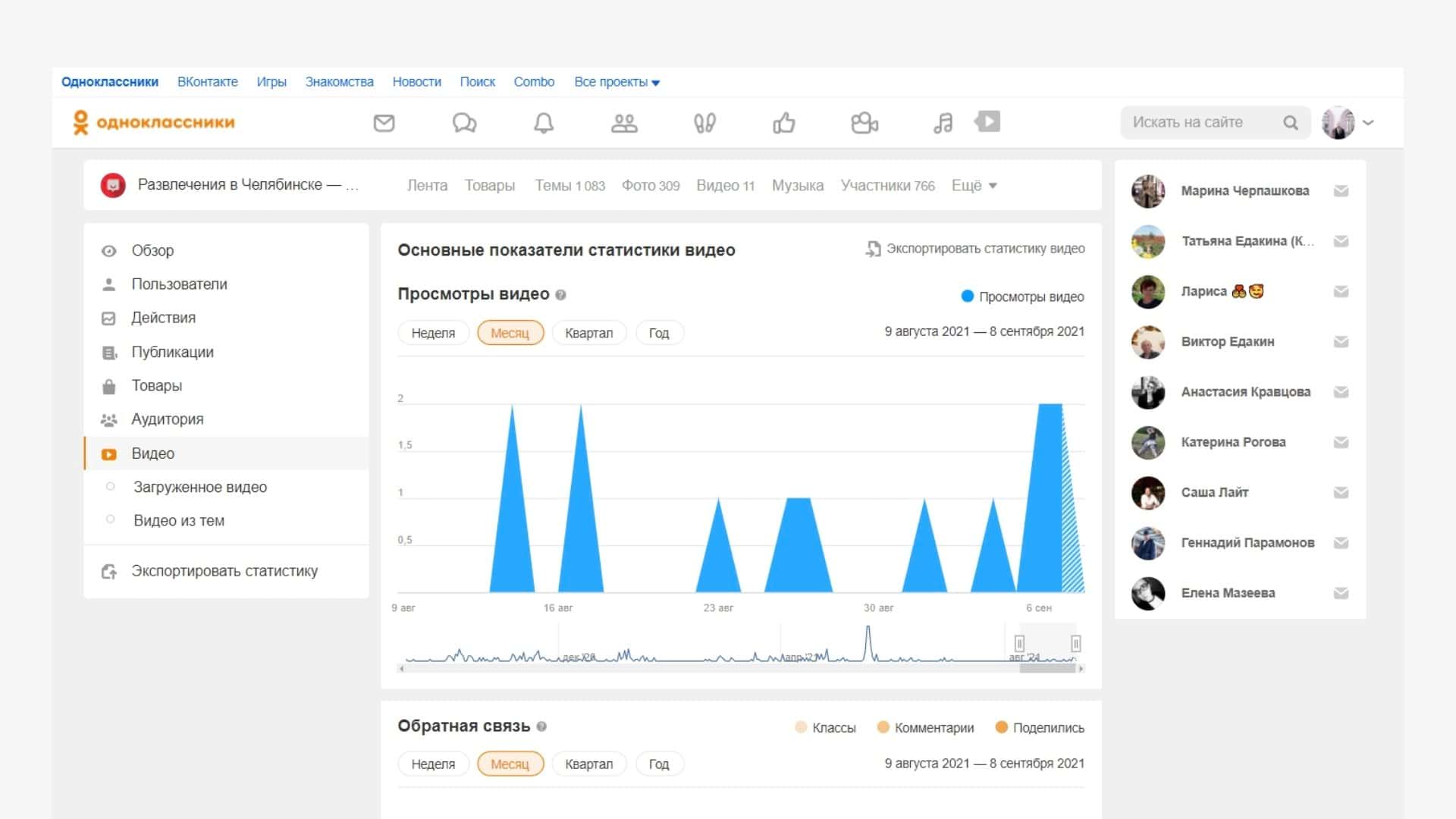This screenshot has height=819, width=1456.
Task: Open the Участники 766 tab
Action: [887, 186]
